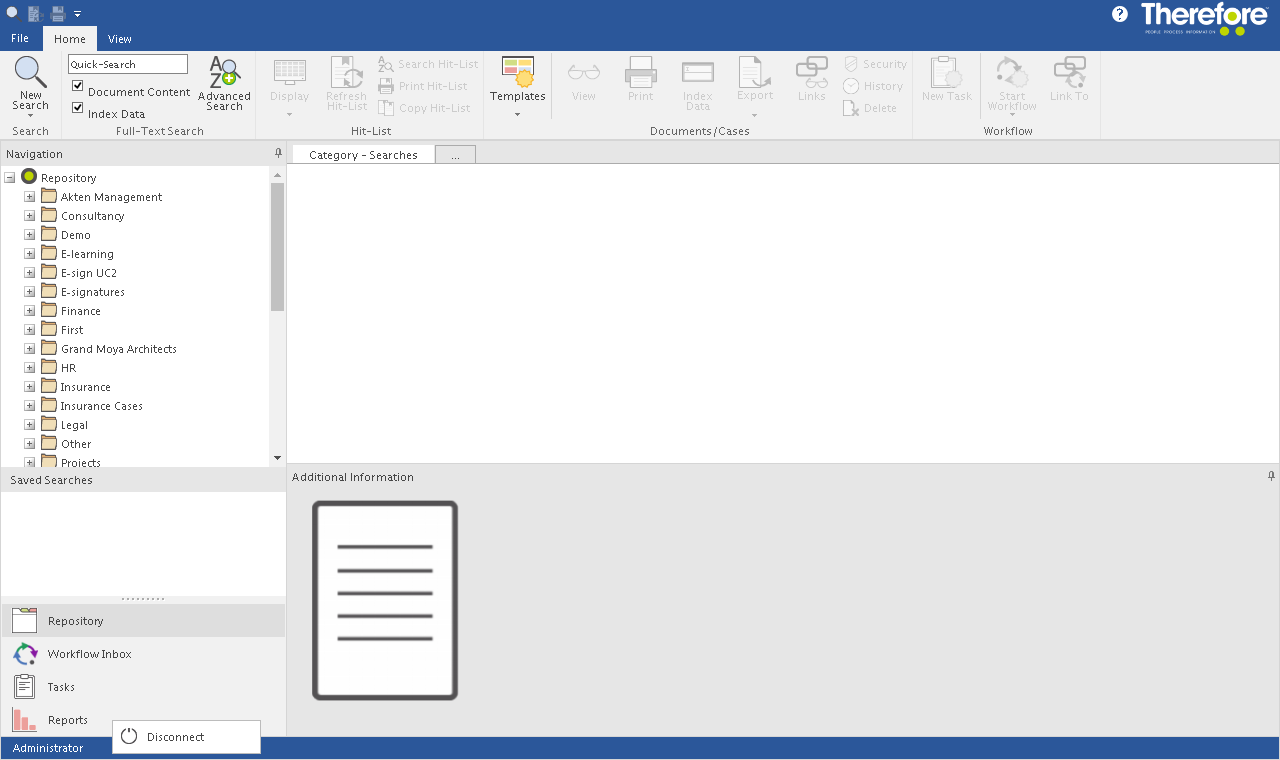Pin the Navigation panel
Image resolution: width=1280 pixels, height=760 pixels.
[278, 154]
